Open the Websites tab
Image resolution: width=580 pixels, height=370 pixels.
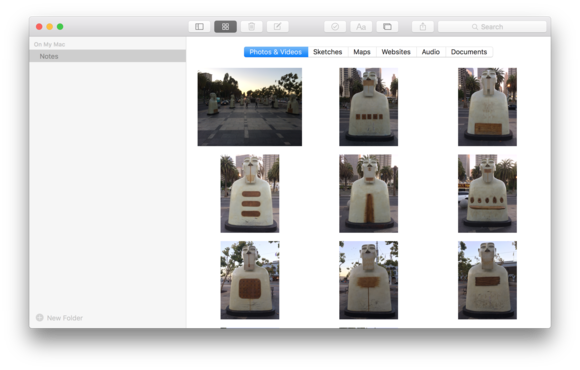(396, 52)
